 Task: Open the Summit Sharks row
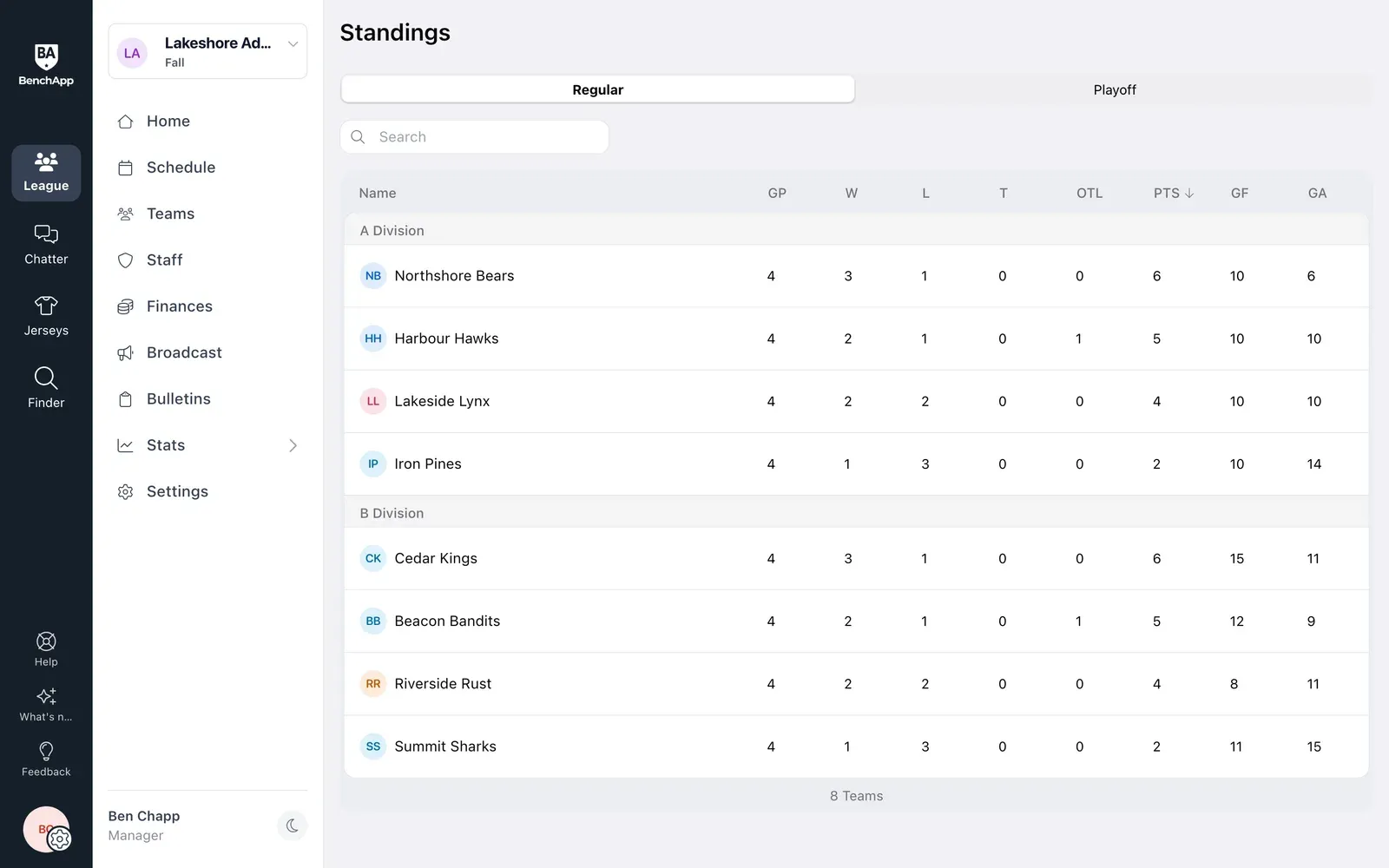pos(856,746)
